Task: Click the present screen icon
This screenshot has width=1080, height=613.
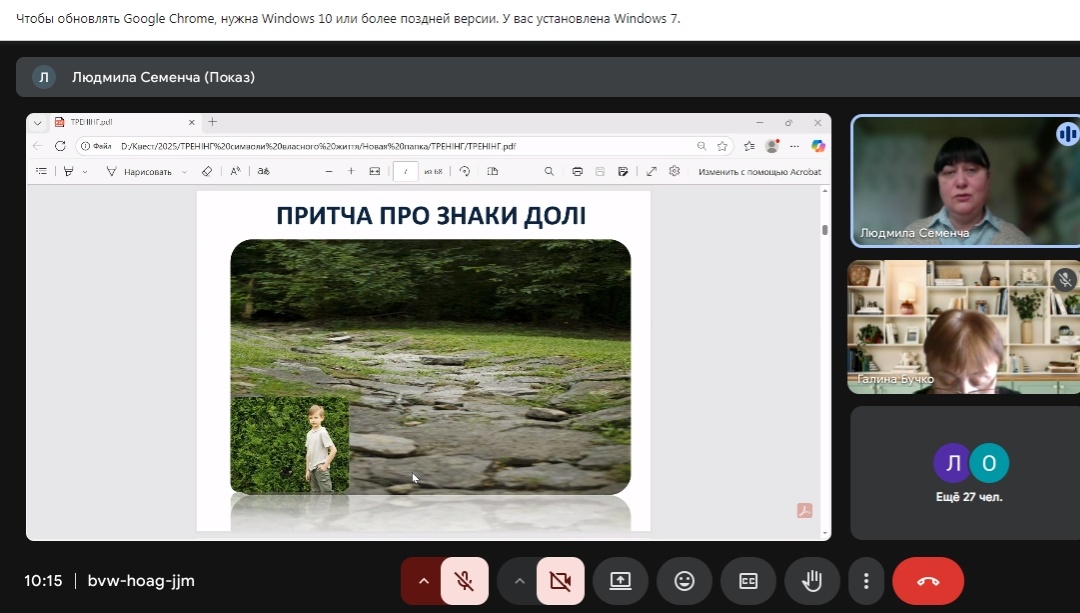Action: (x=620, y=580)
